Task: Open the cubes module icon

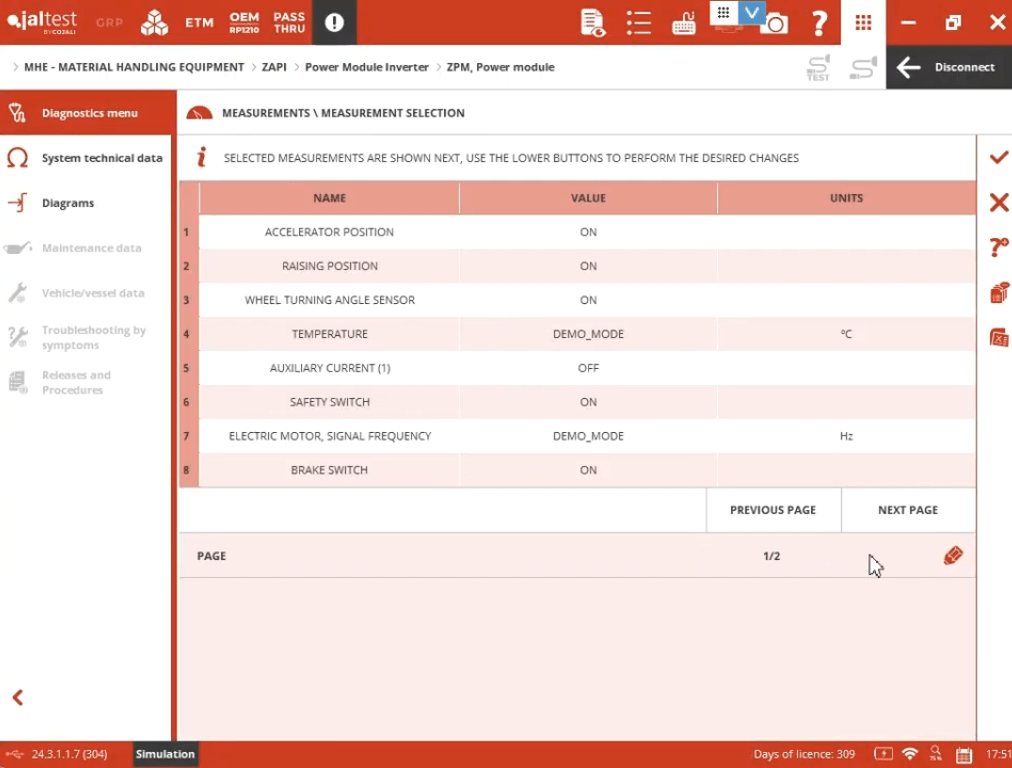Action: [x=154, y=23]
